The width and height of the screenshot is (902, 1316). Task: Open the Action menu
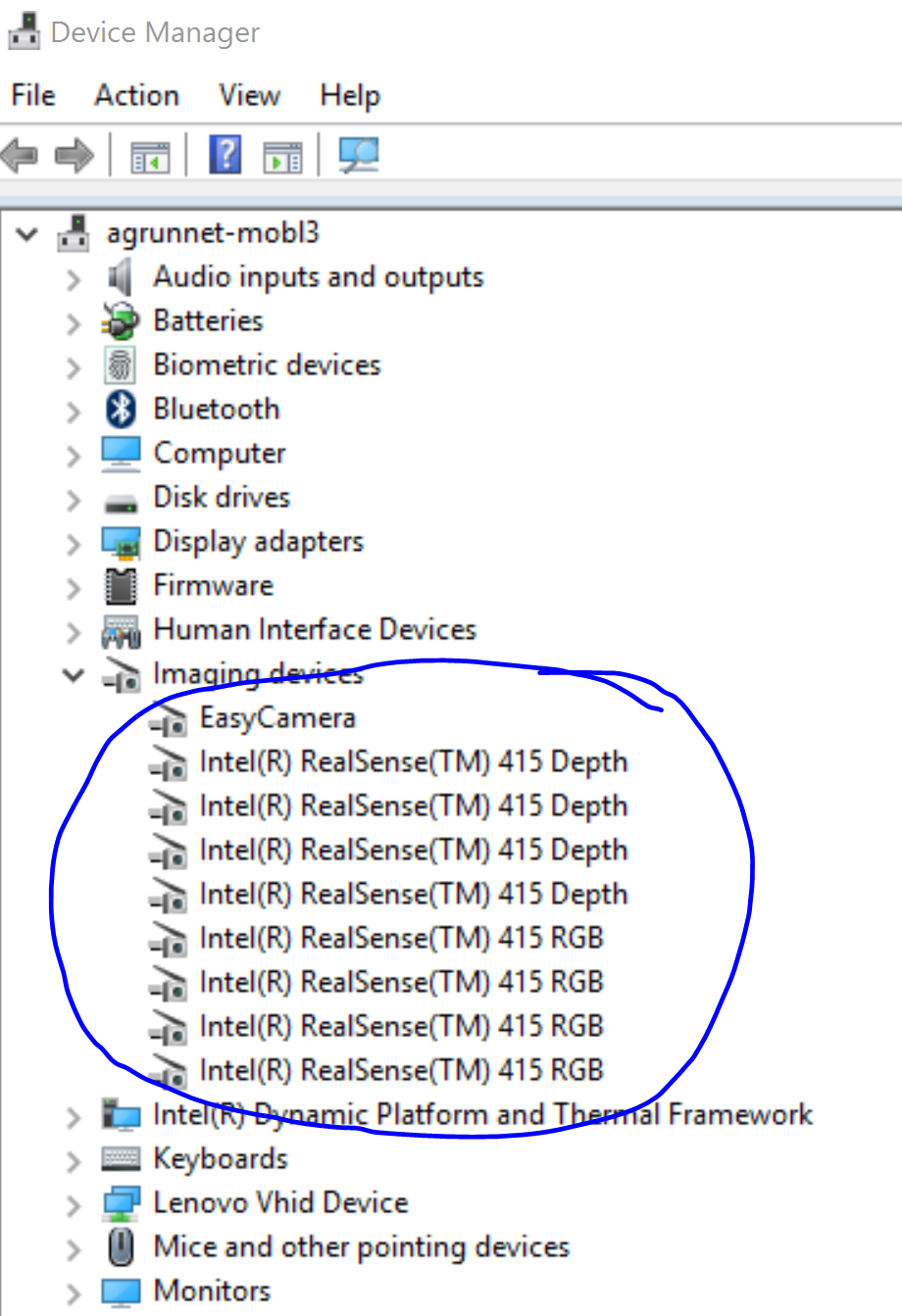tap(137, 95)
